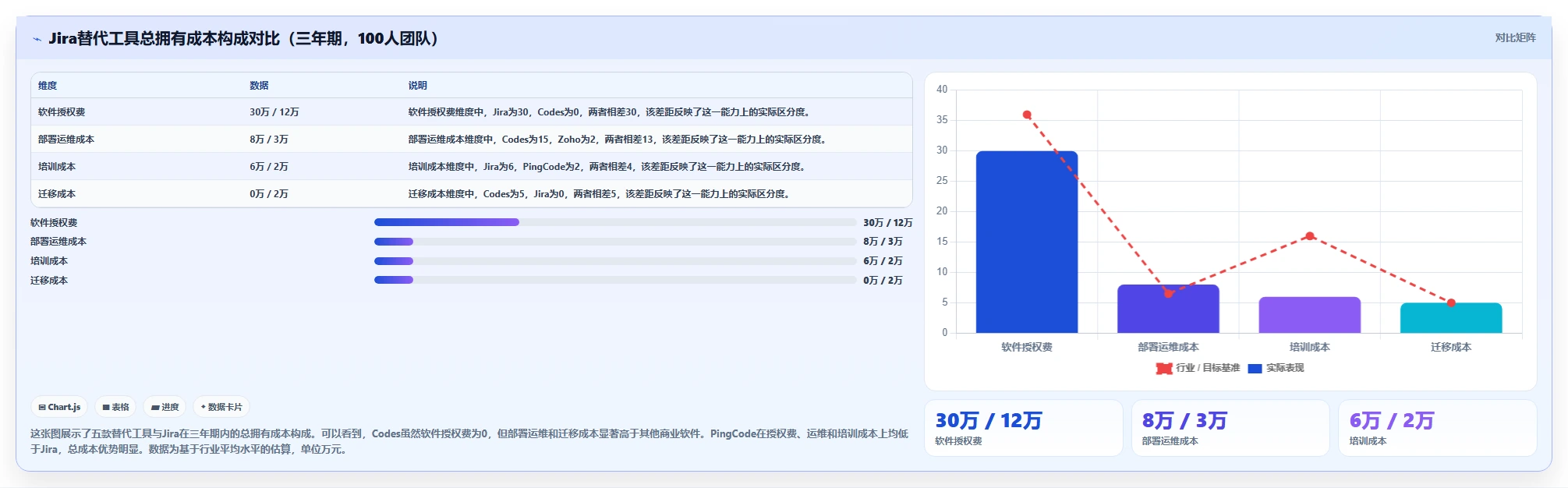Image resolution: width=1568 pixels, height=488 pixels.
Task: Click the description starting 部署运维成本维度中
Action: tap(619, 140)
